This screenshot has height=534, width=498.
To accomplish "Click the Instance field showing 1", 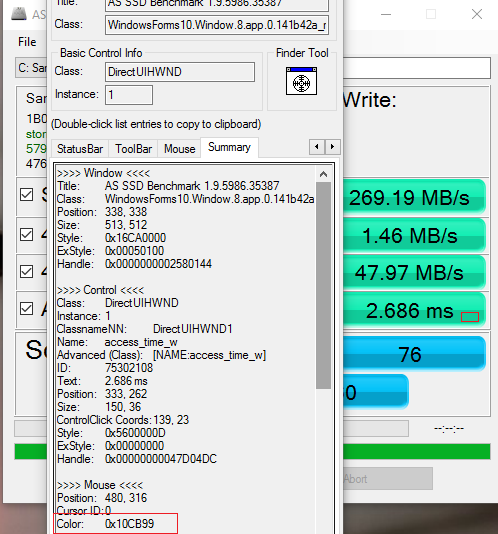I will pos(129,95).
